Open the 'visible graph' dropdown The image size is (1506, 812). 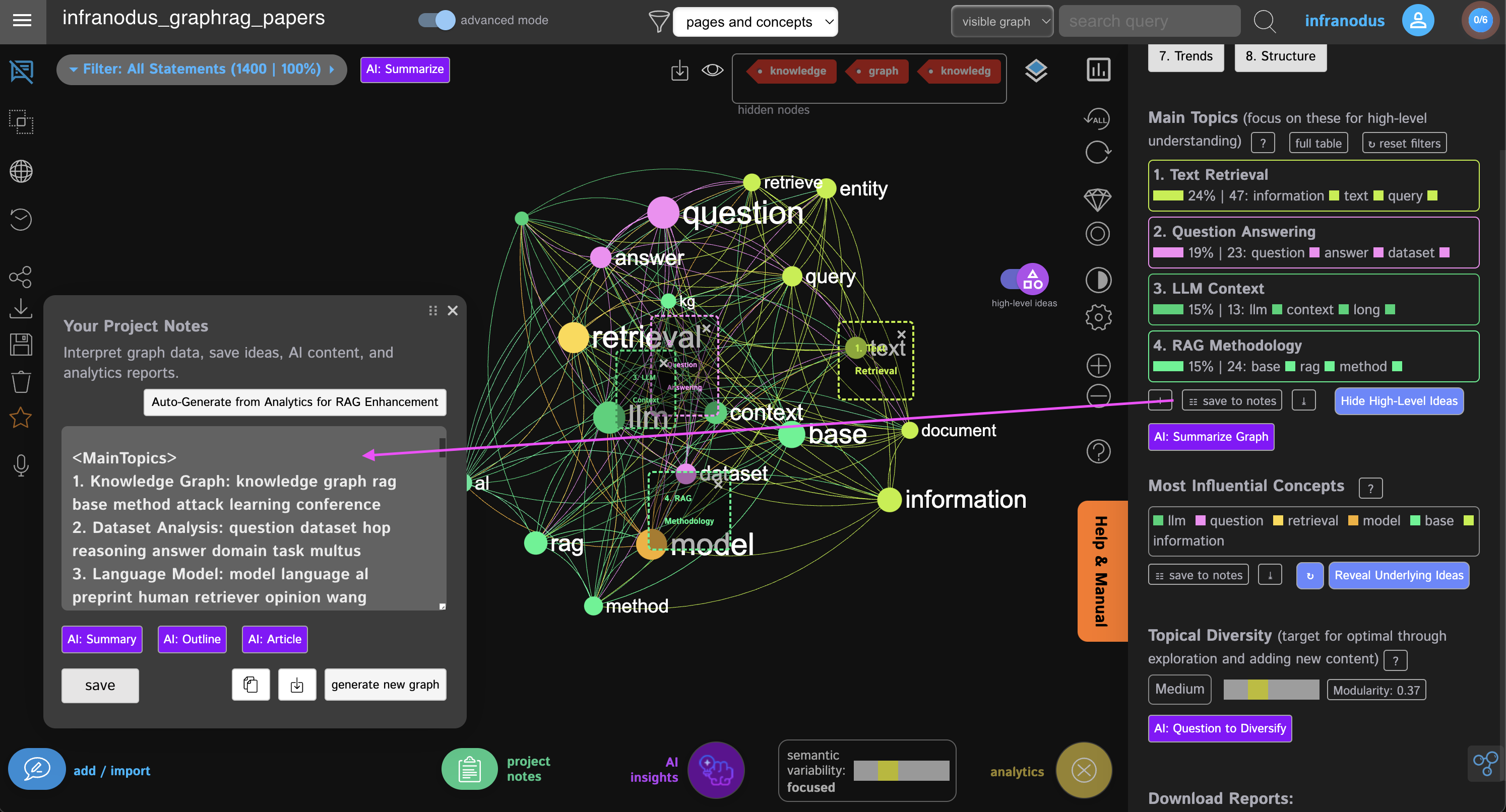tap(1002, 21)
